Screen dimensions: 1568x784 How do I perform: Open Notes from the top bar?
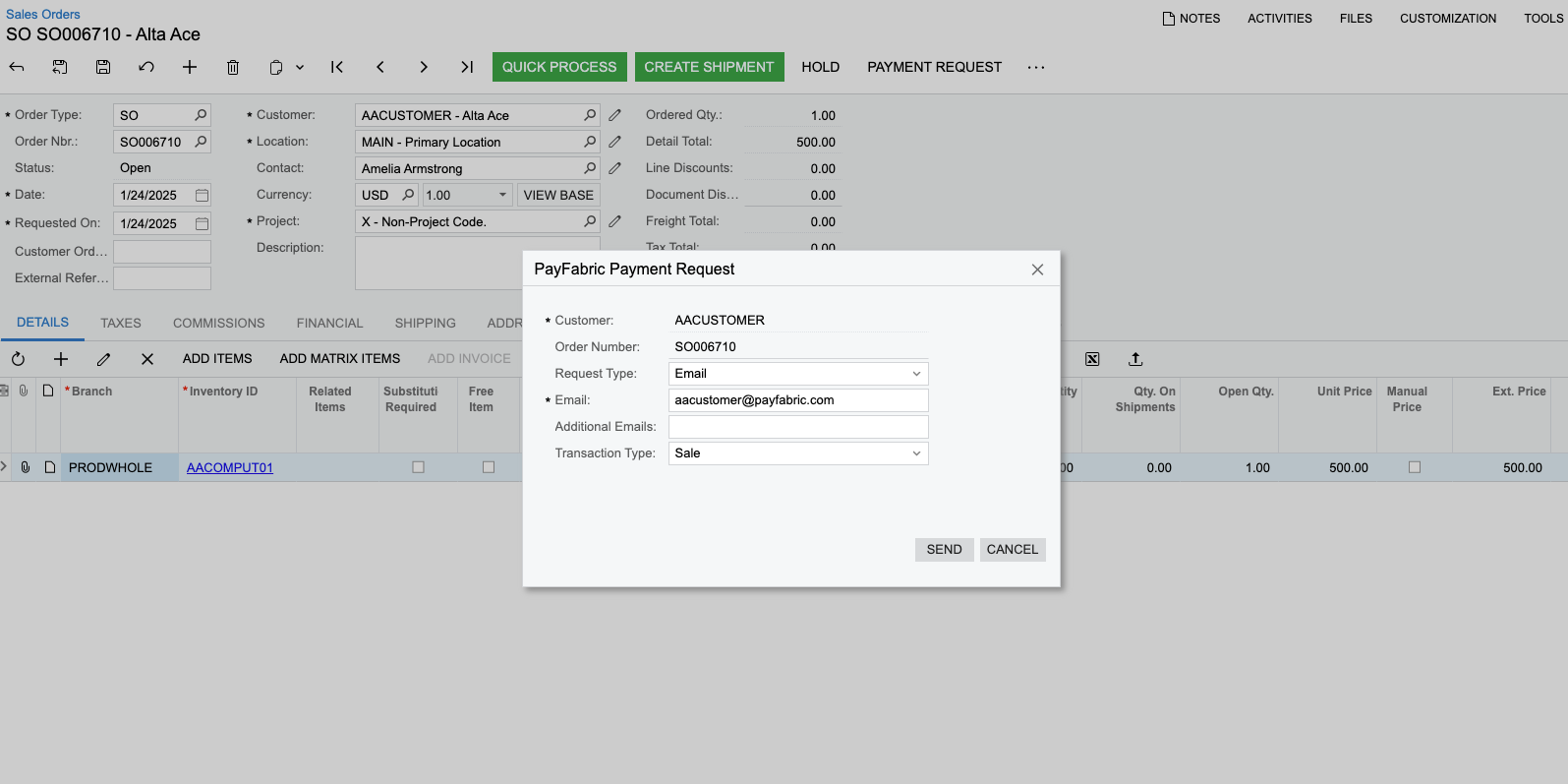(x=1191, y=18)
